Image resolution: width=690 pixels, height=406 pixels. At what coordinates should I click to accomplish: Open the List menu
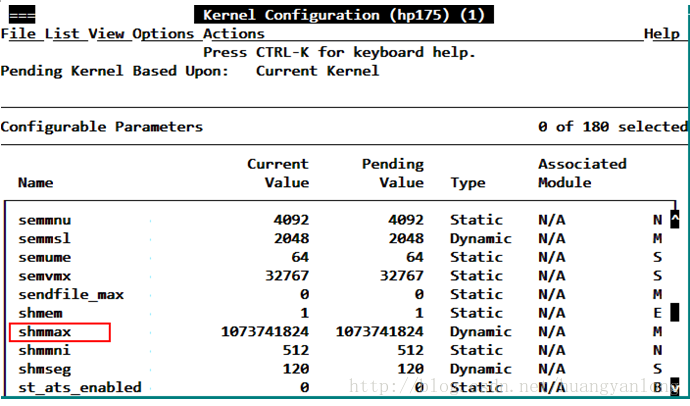tap(62, 34)
